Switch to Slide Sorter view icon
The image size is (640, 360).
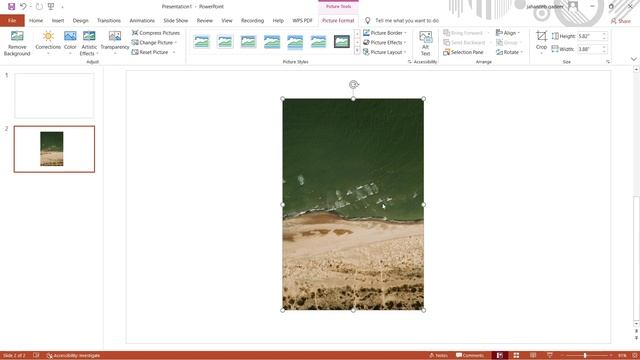[x=516, y=356]
